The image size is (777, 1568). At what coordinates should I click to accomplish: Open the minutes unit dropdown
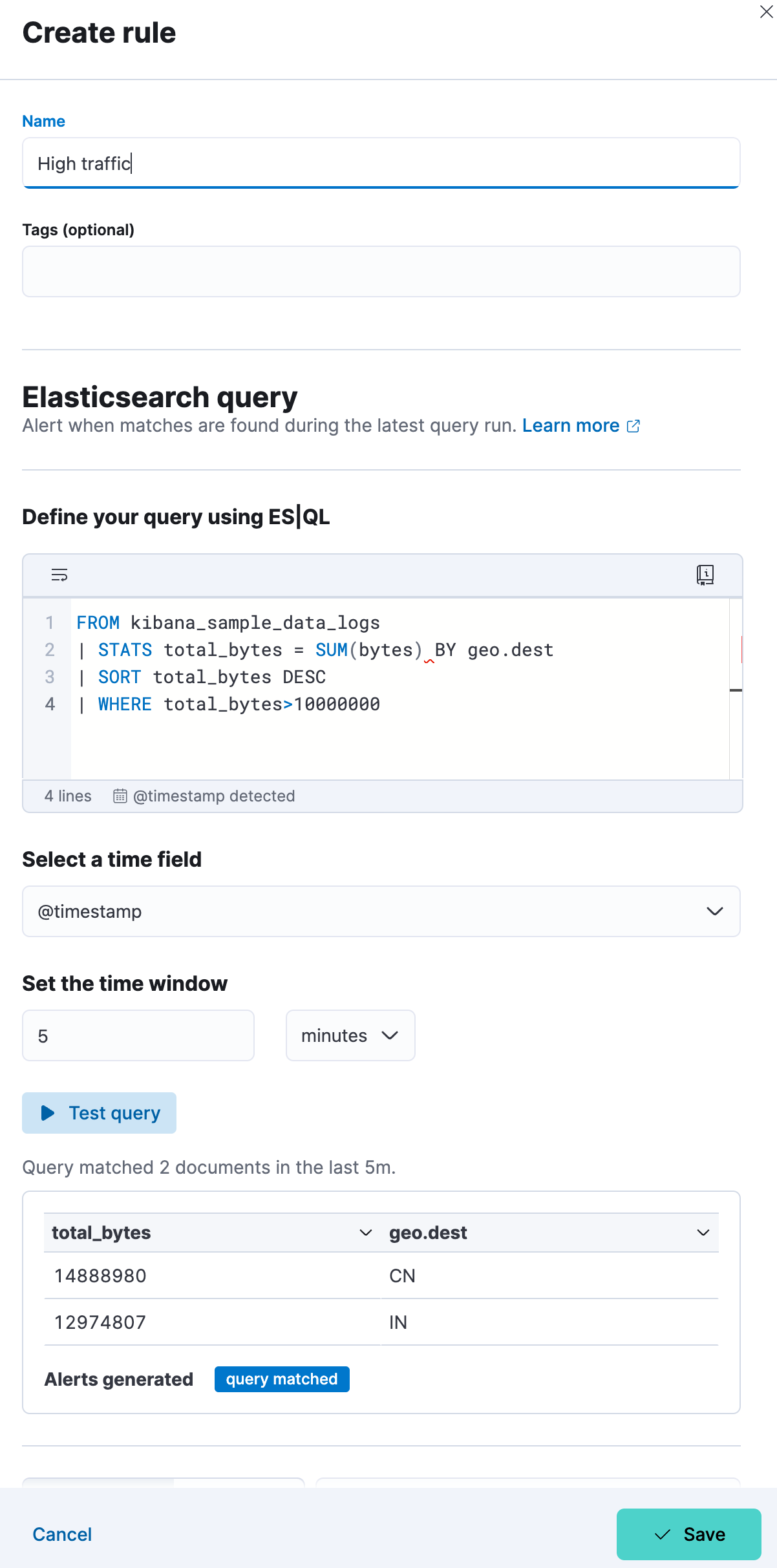[350, 1035]
